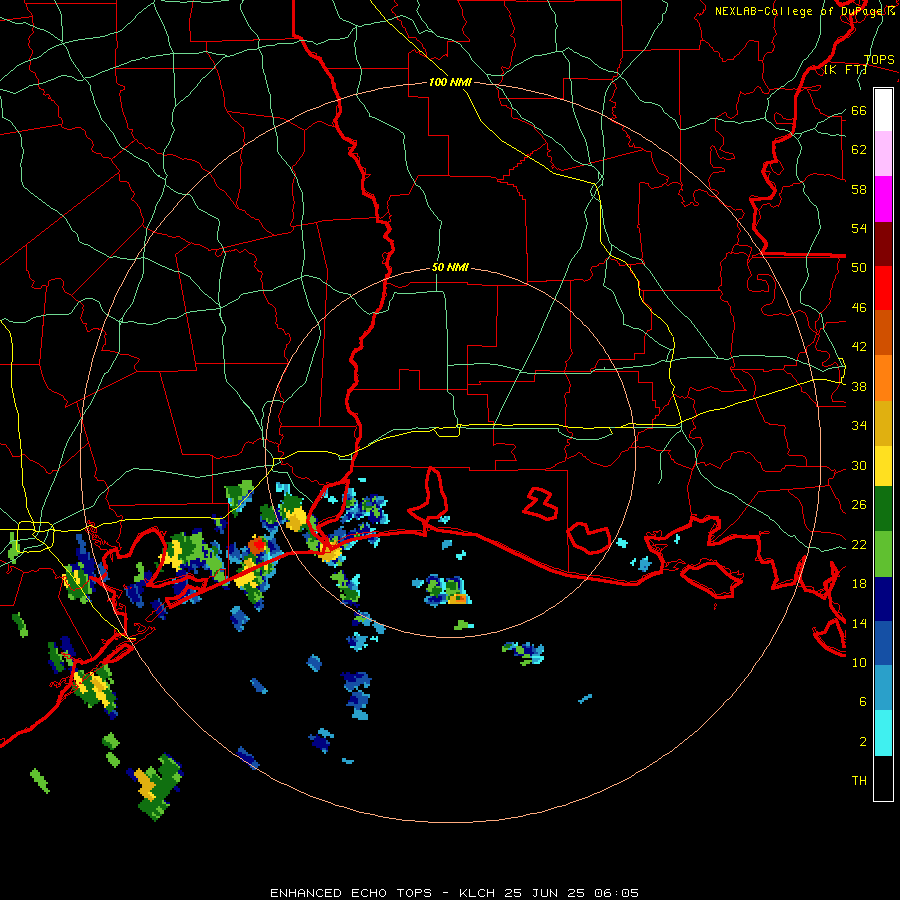Click the 'TOPS' legend heading
This screenshot has width=900, height=900.
click(x=879, y=60)
